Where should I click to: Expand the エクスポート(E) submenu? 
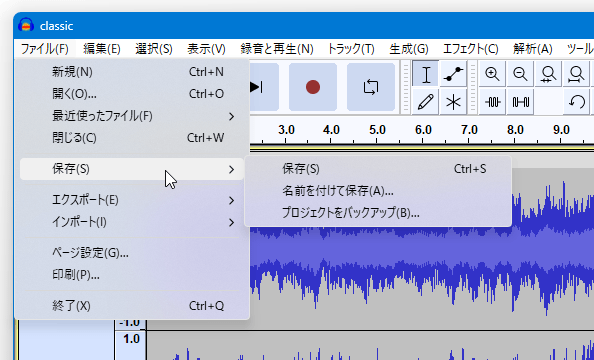132,200
